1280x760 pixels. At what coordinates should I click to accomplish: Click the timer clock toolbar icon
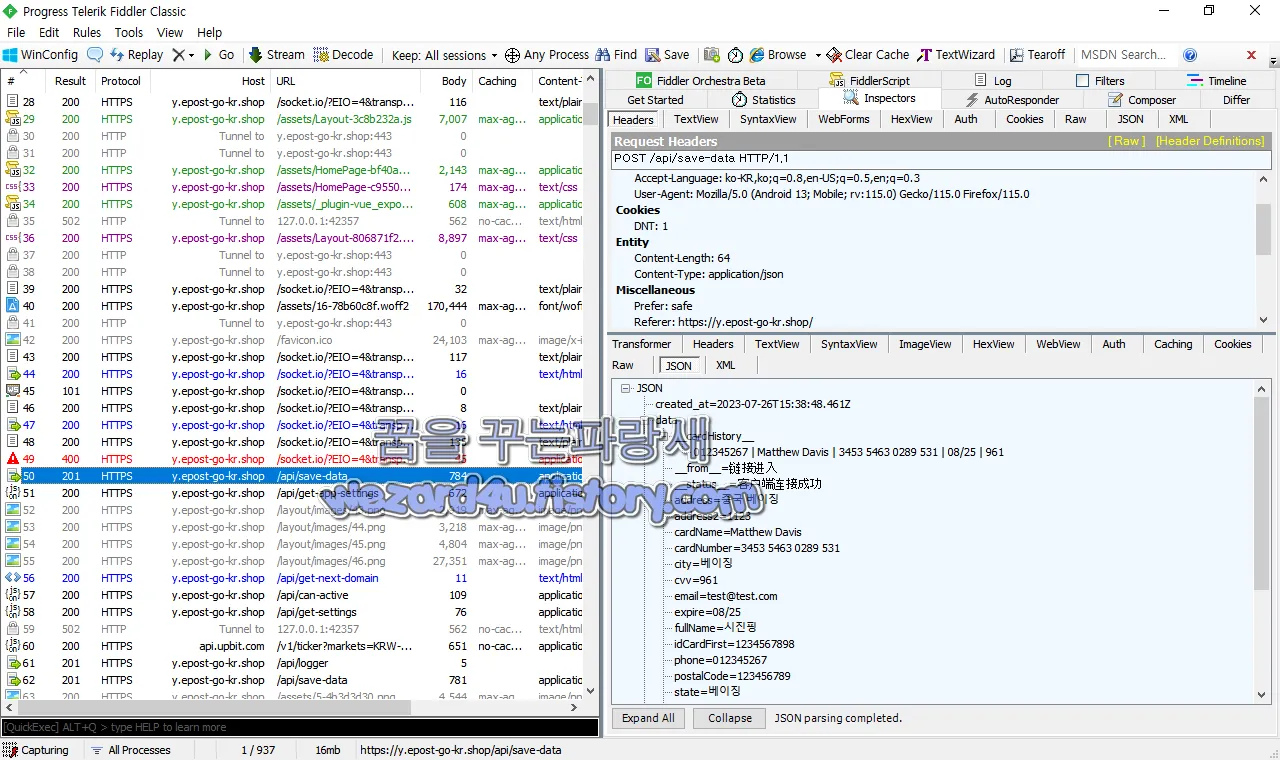(735, 55)
